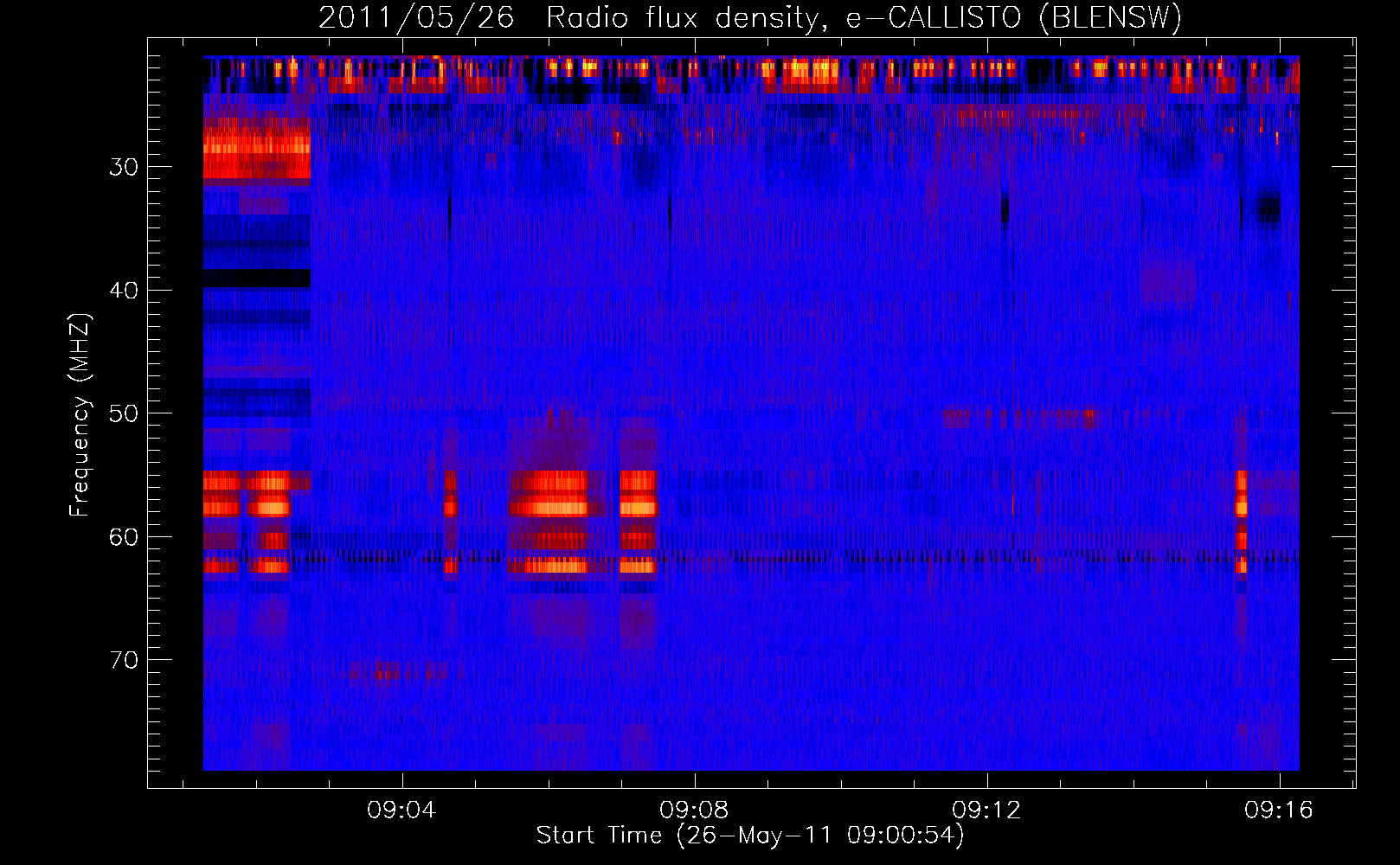Select the 09:04 time tick label

401,811
